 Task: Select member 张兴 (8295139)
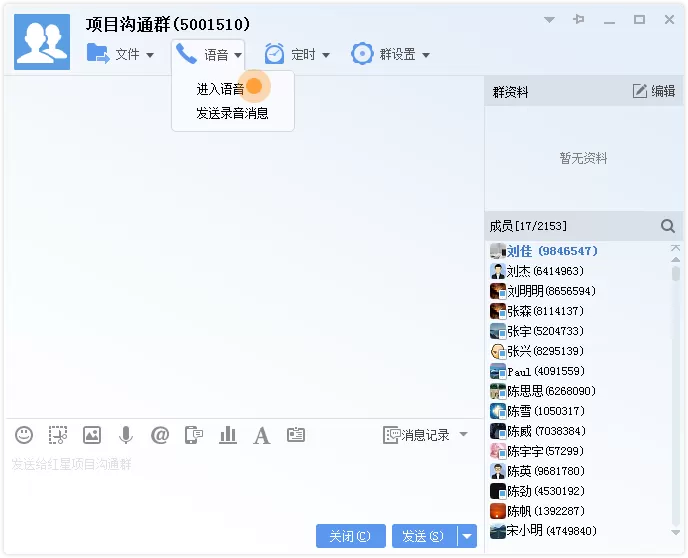579,351
